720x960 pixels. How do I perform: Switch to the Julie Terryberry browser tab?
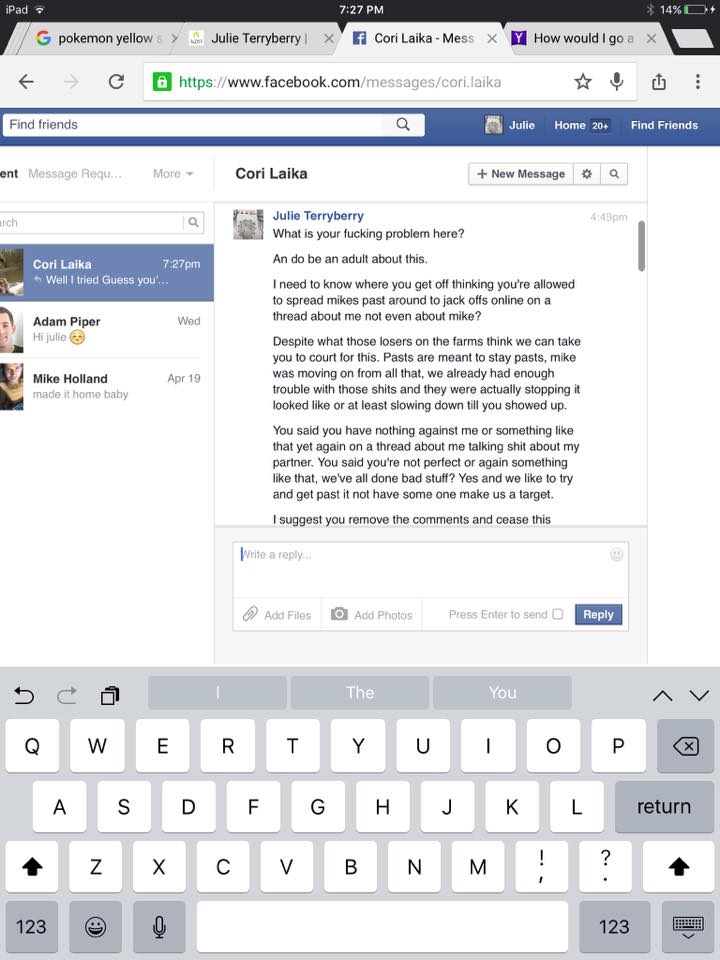(x=256, y=39)
